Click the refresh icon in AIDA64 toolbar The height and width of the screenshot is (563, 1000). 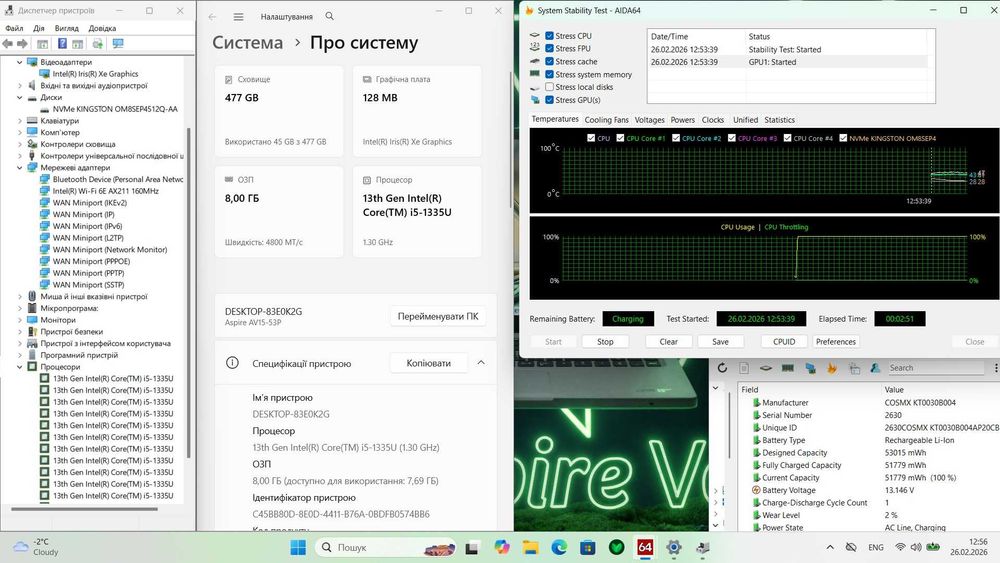[x=722, y=368]
